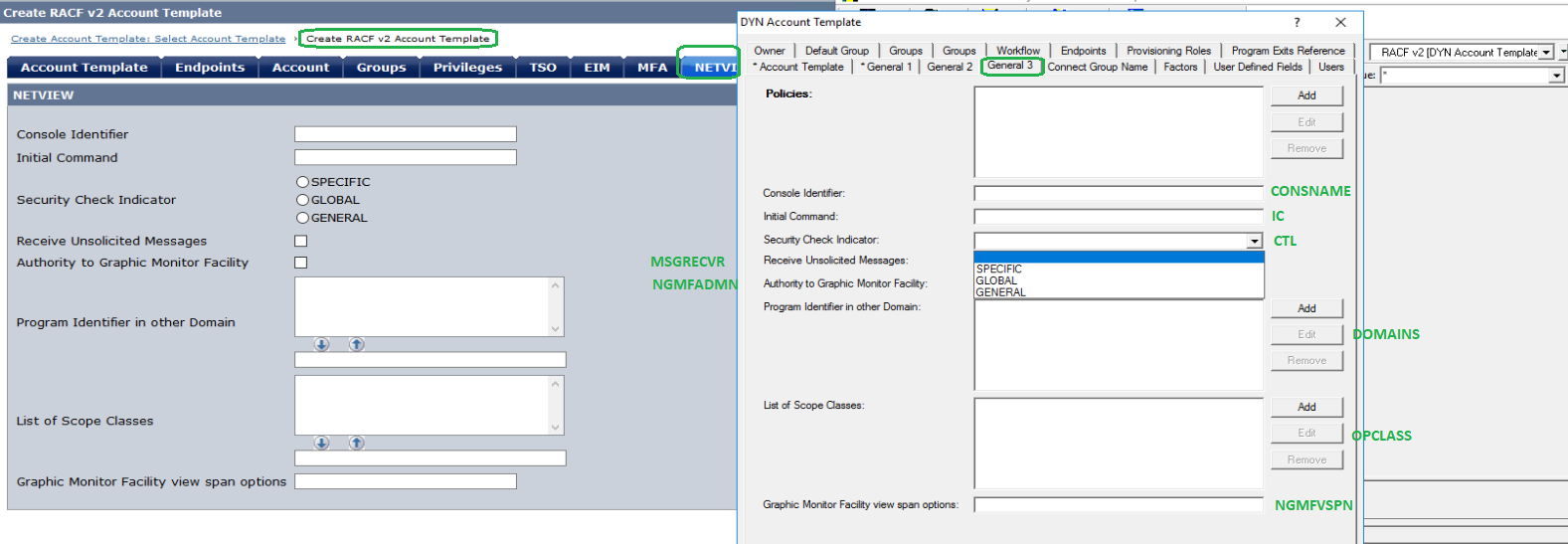Screen dimensions: 1568x544
Task: Check the Receive Unsolicited Messages checkbox
Action: pos(301,241)
